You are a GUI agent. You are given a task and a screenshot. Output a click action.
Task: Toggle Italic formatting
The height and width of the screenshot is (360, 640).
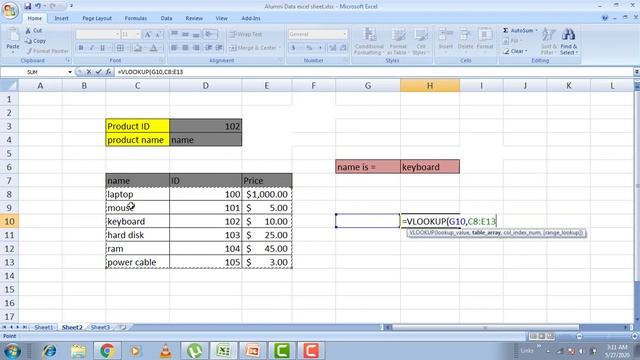click(91, 48)
